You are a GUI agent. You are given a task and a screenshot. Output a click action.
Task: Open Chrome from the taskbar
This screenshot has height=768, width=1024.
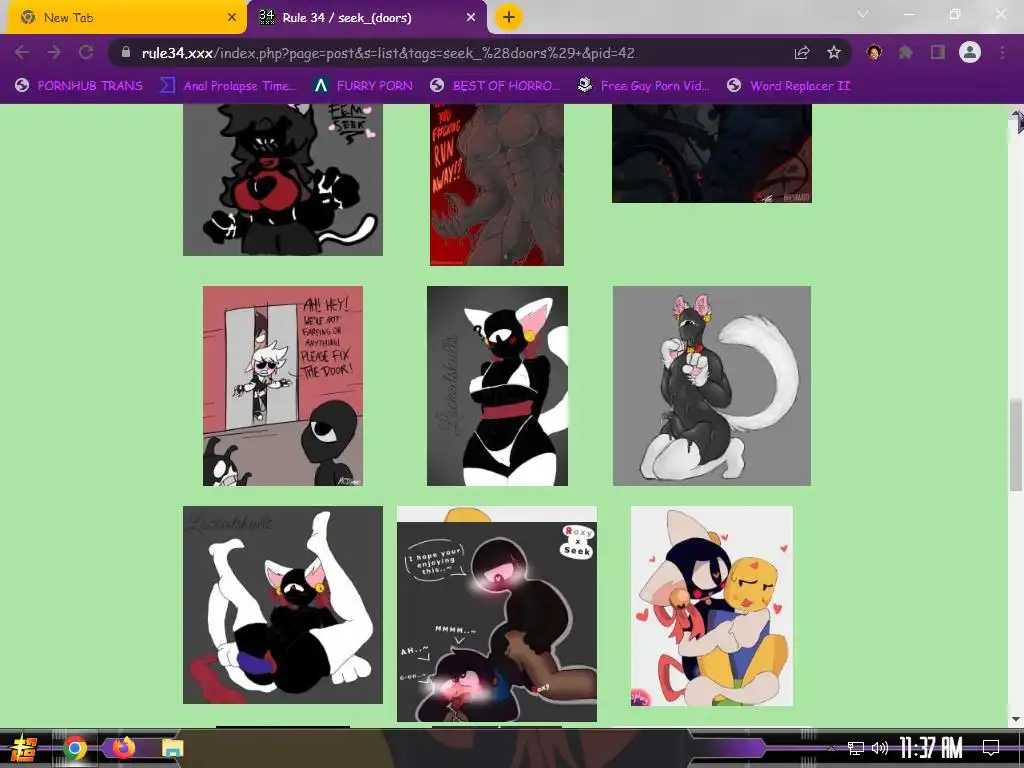click(x=75, y=748)
